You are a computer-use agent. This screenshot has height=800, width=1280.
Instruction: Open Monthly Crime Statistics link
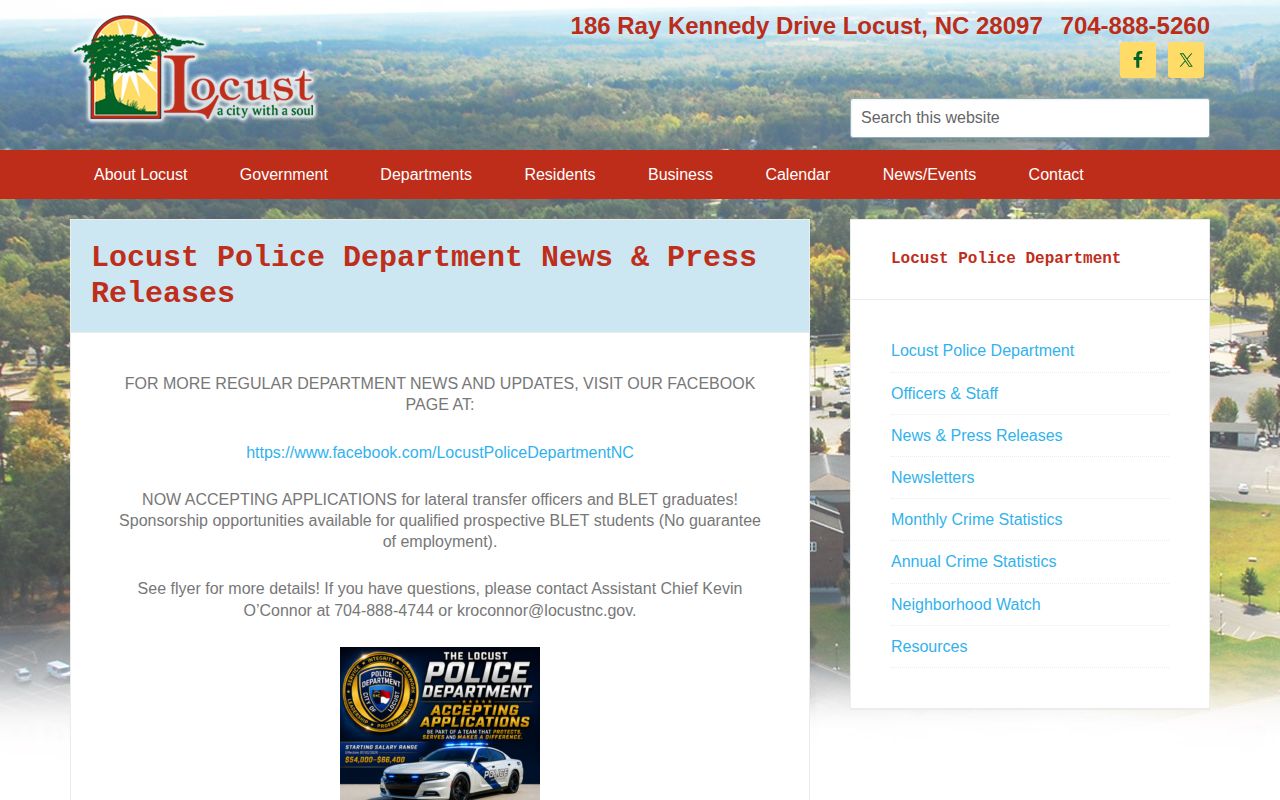977,519
